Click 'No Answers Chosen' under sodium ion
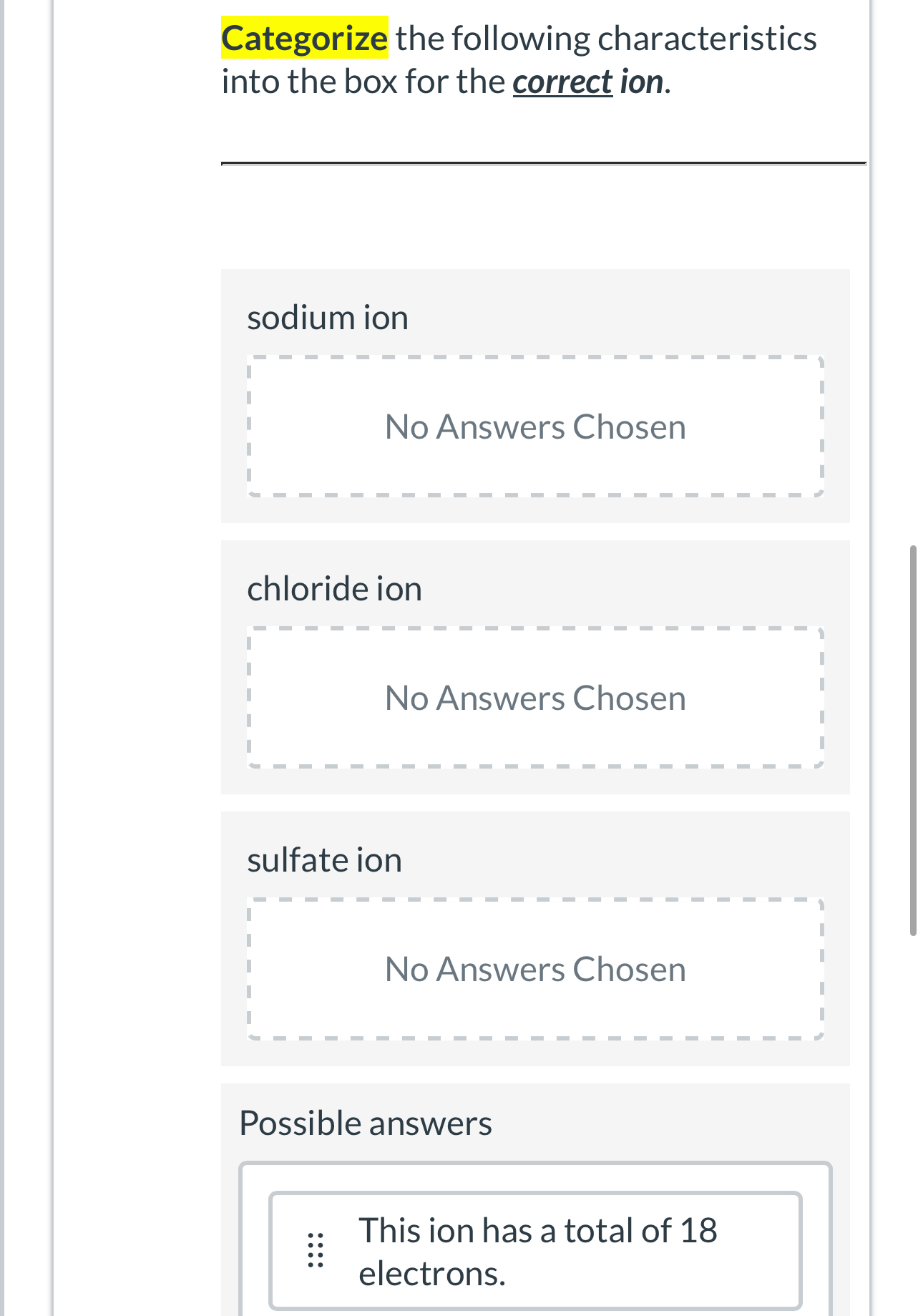 tap(535, 426)
